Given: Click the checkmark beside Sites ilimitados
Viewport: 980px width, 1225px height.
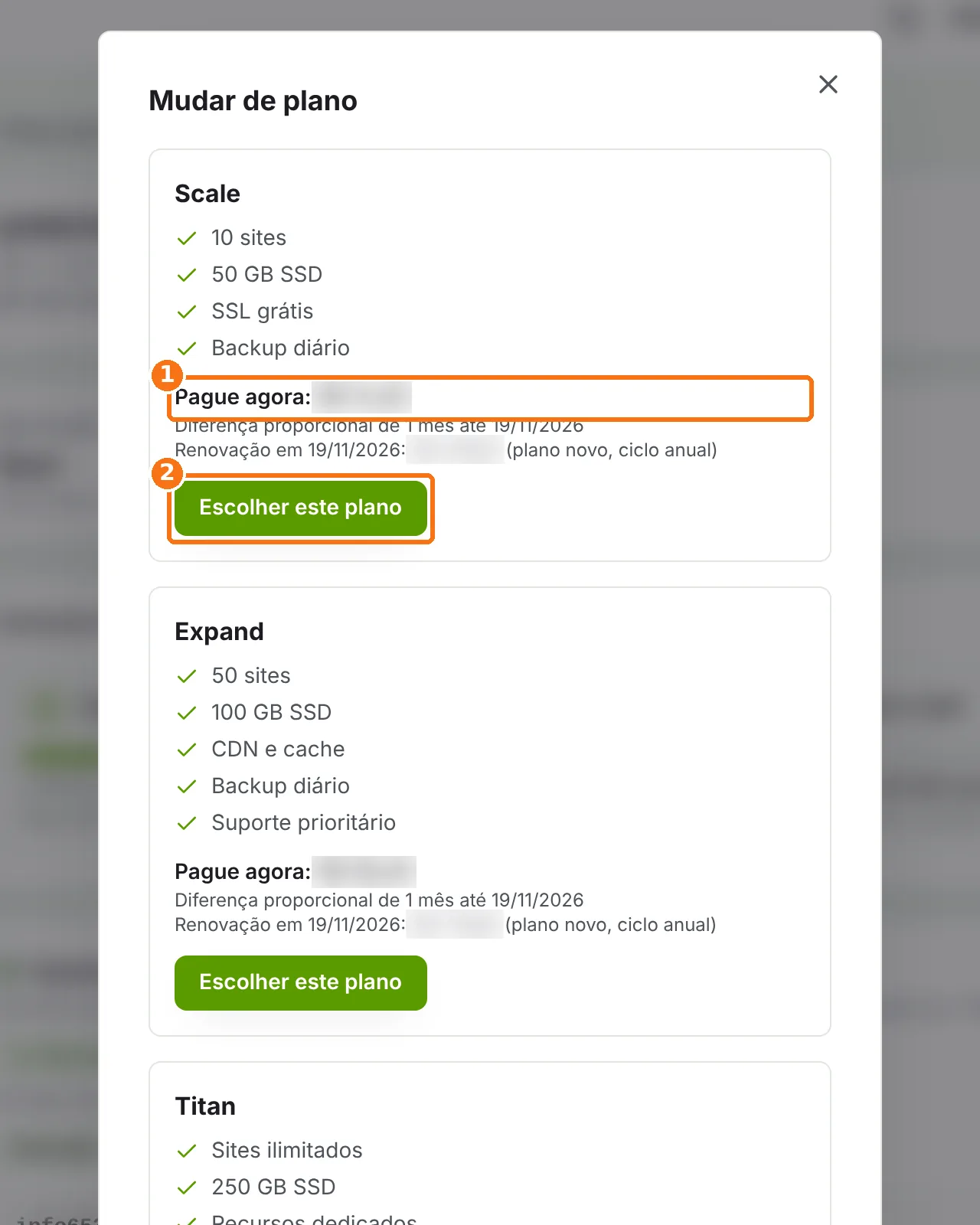Looking at the screenshot, I should tap(187, 1151).
